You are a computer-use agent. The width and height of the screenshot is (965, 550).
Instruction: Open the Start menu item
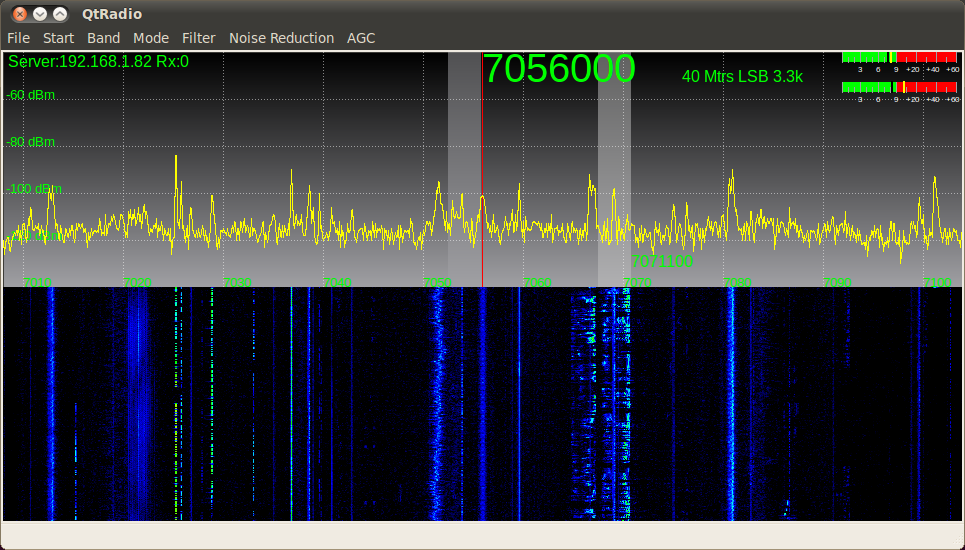(58, 38)
